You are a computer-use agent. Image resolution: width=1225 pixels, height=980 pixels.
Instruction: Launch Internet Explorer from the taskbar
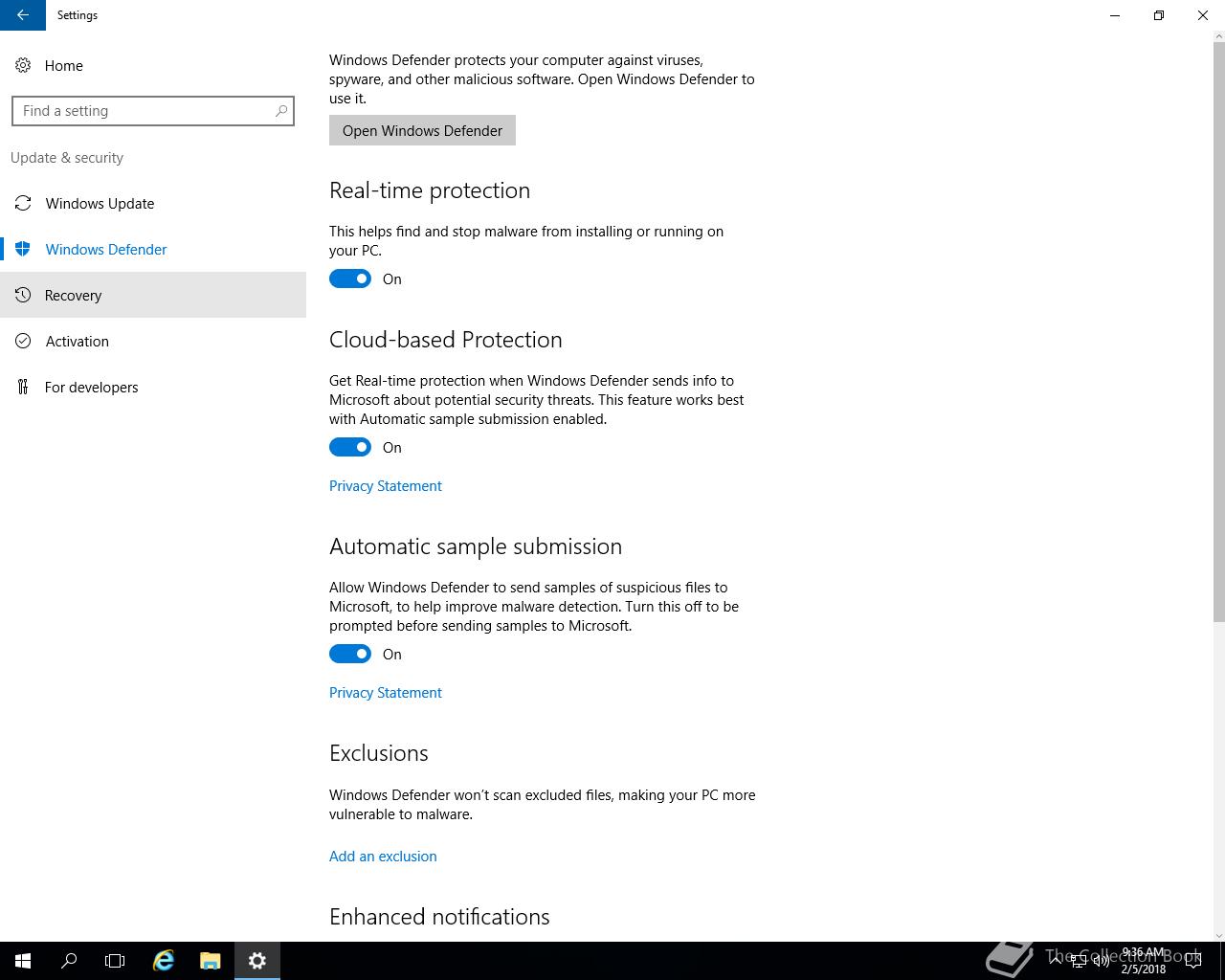pyautogui.click(x=164, y=961)
